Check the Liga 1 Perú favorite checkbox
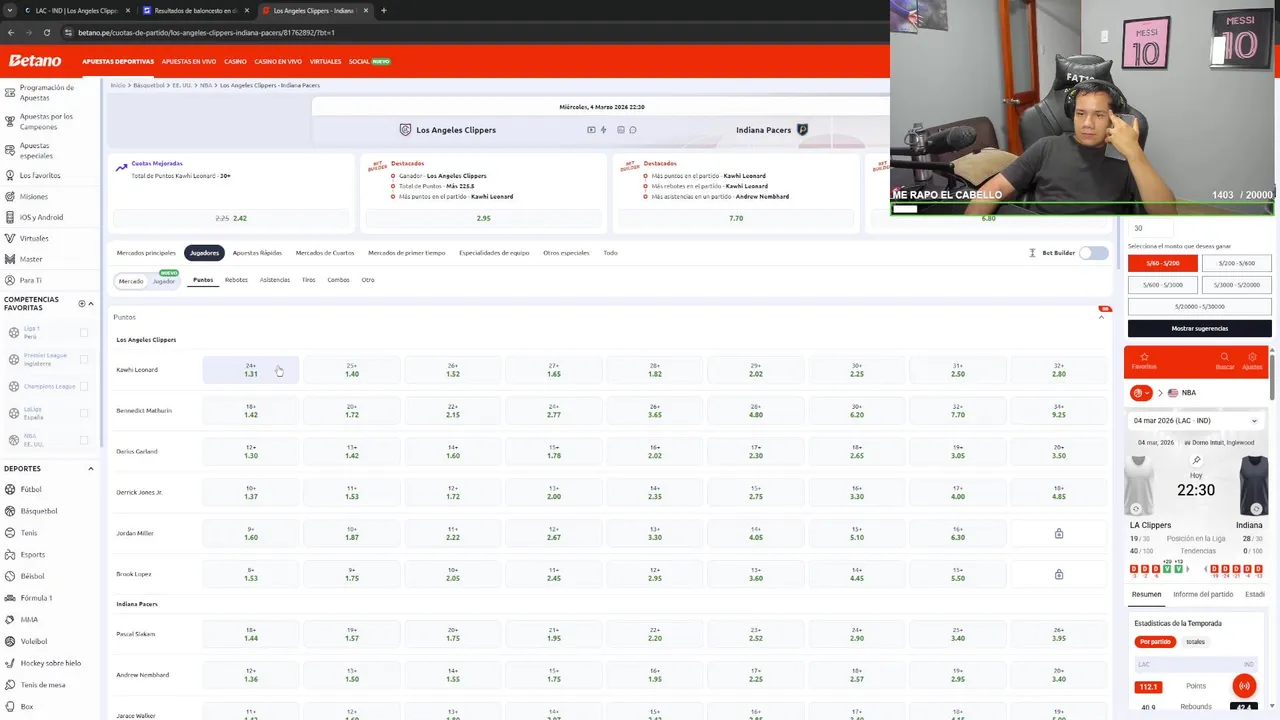Viewport: 1280px width, 720px height. point(84,332)
